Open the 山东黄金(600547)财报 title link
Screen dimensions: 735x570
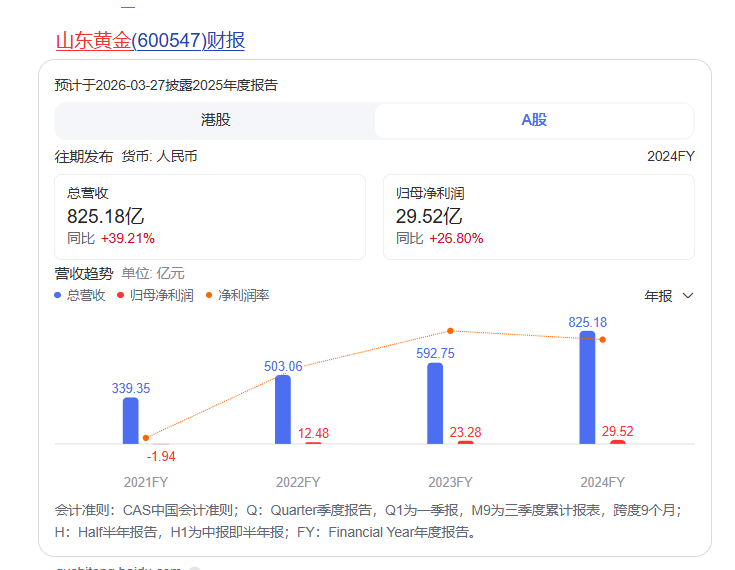(150, 41)
